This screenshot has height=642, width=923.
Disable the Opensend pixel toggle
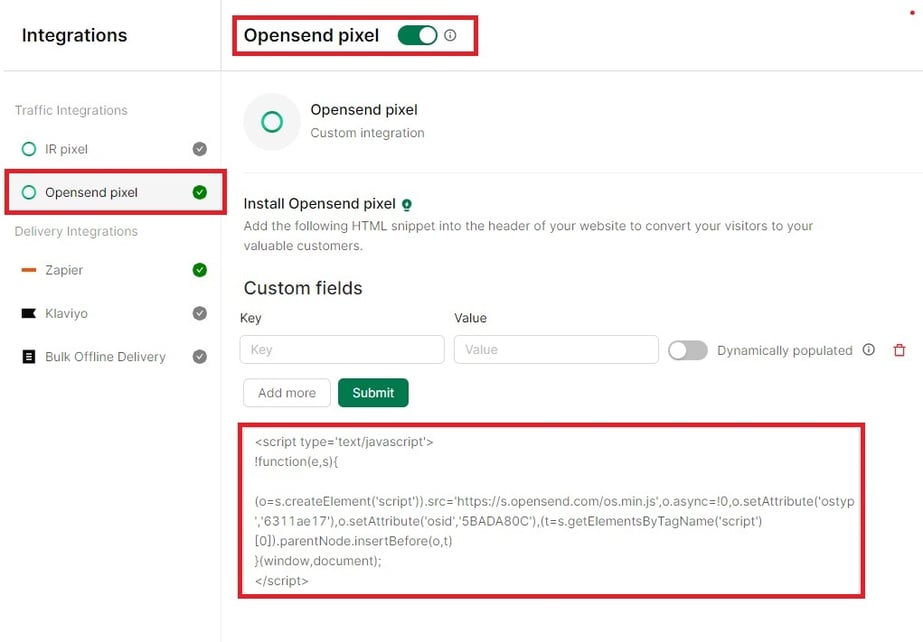point(416,33)
